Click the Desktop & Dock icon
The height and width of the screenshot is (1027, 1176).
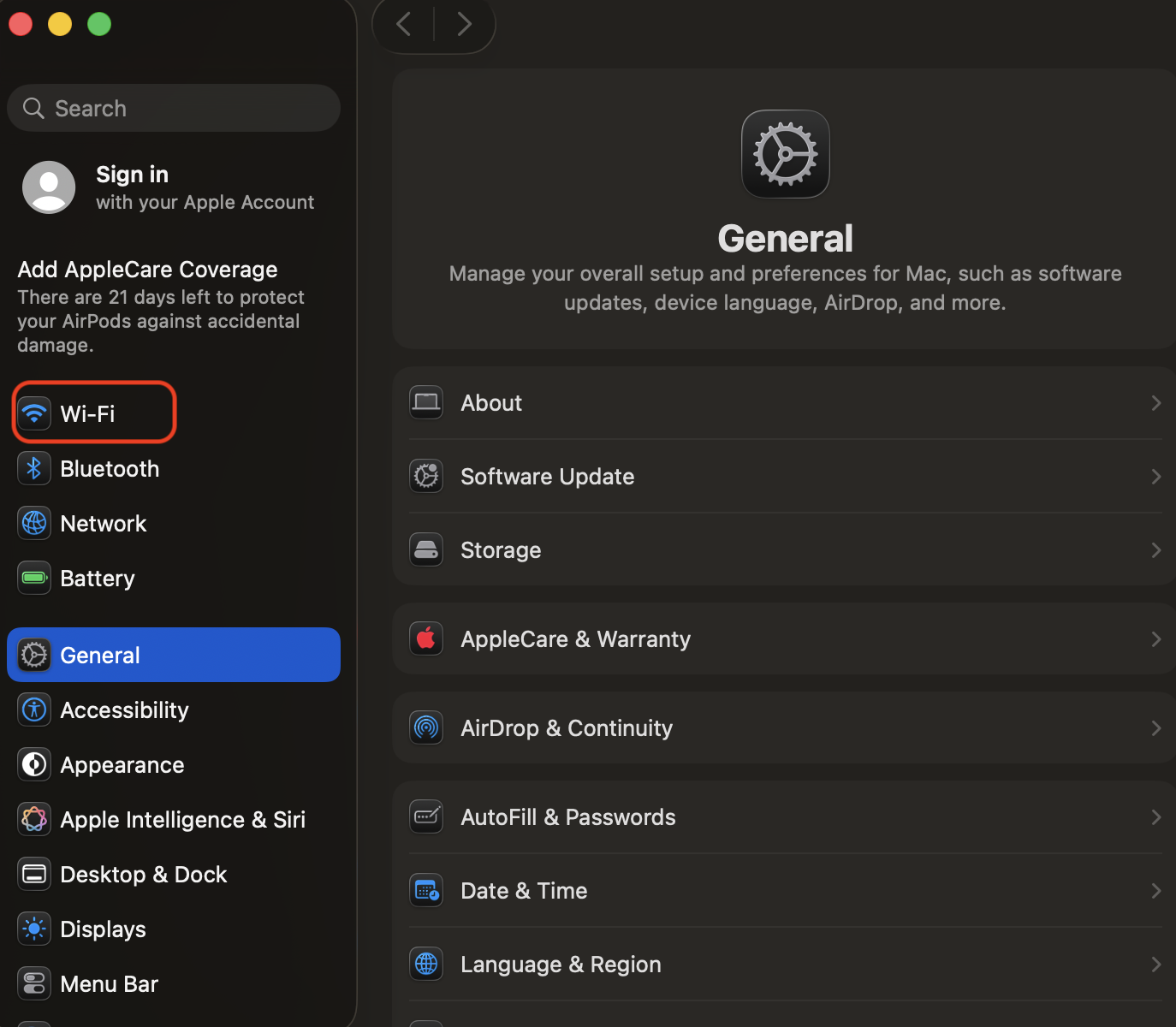[34, 874]
